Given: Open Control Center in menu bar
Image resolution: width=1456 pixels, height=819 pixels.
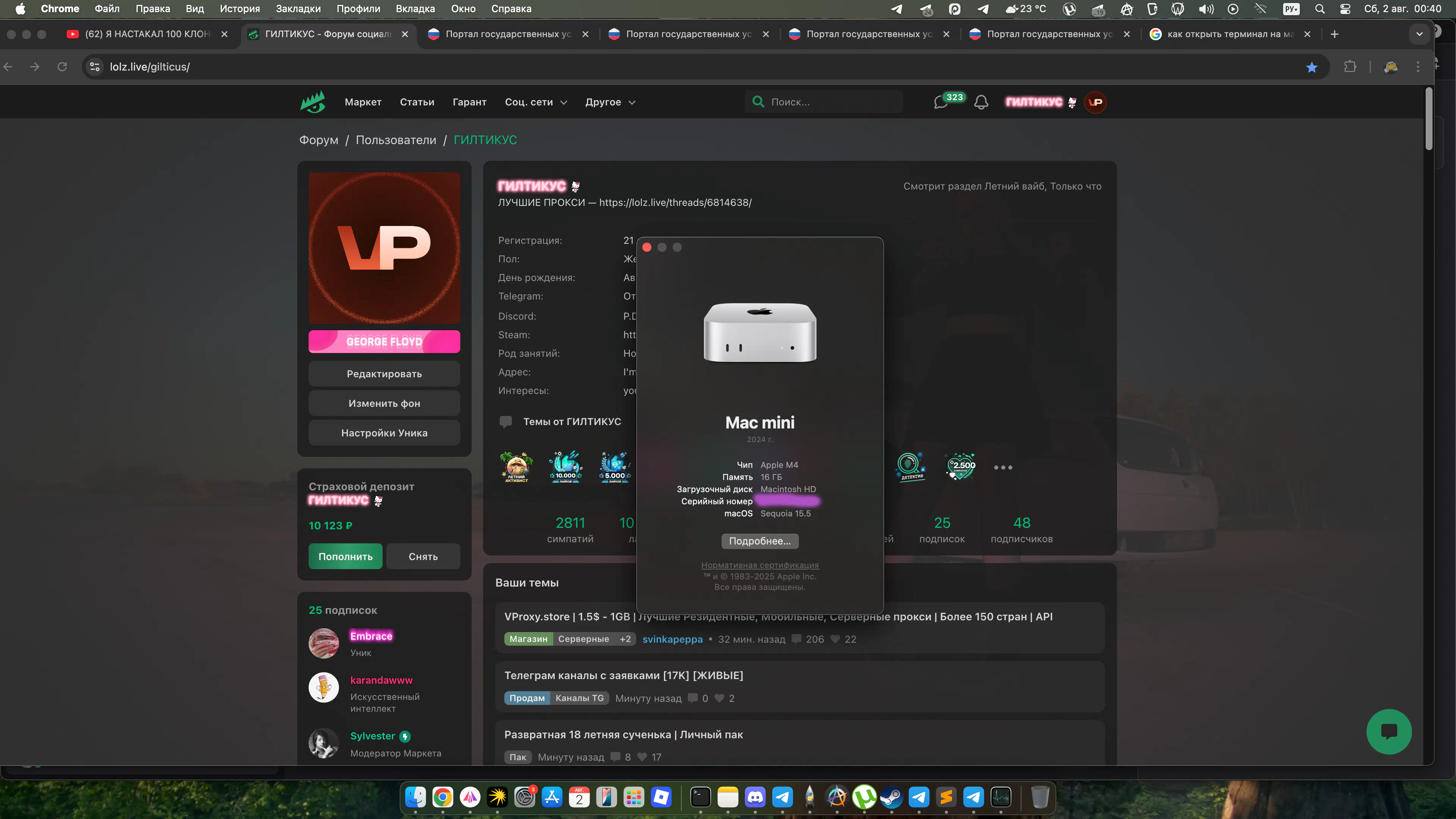Looking at the screenshot, I should (1345, 9).
